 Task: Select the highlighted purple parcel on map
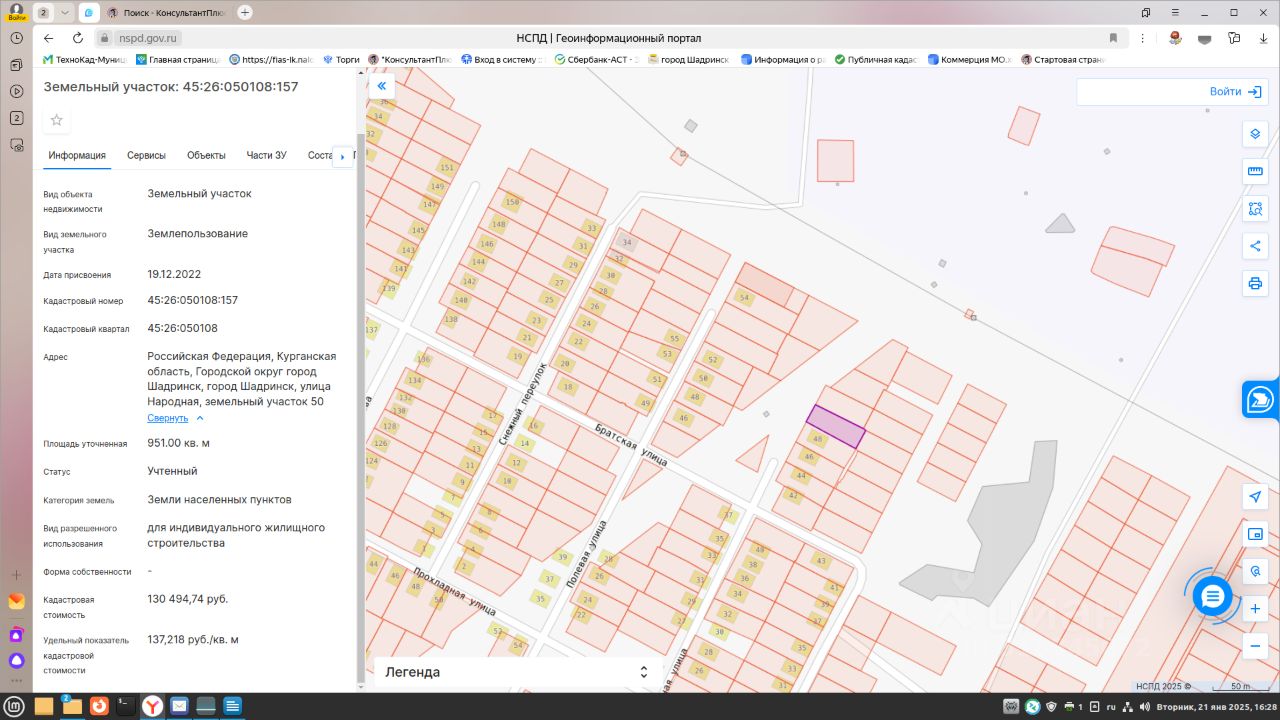(836, 426)
